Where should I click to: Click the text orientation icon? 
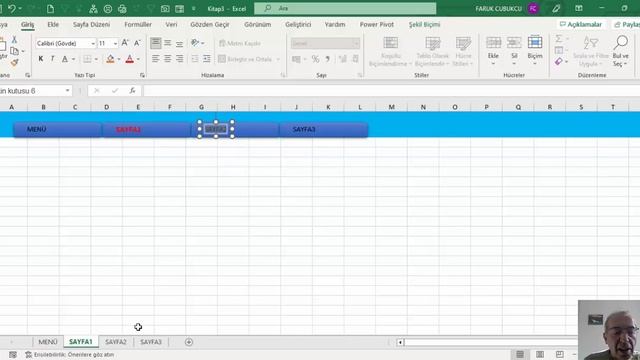(x=195, y=42)
